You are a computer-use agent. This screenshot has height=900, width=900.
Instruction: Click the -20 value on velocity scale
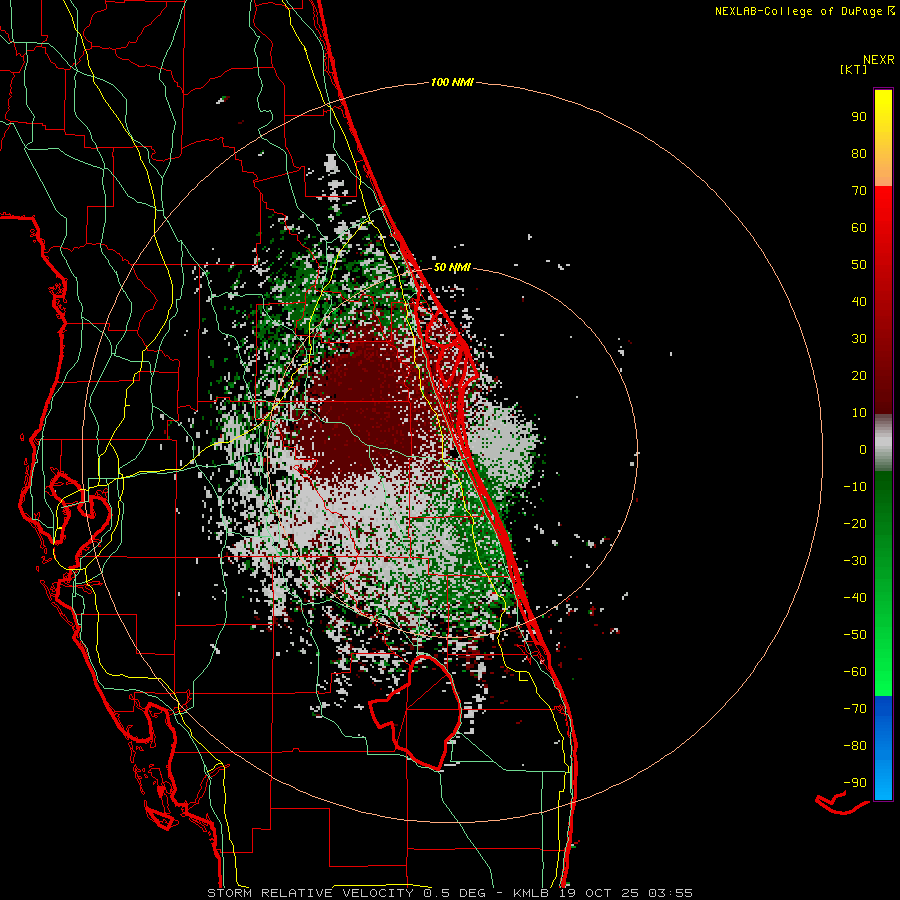pos(855,523)
